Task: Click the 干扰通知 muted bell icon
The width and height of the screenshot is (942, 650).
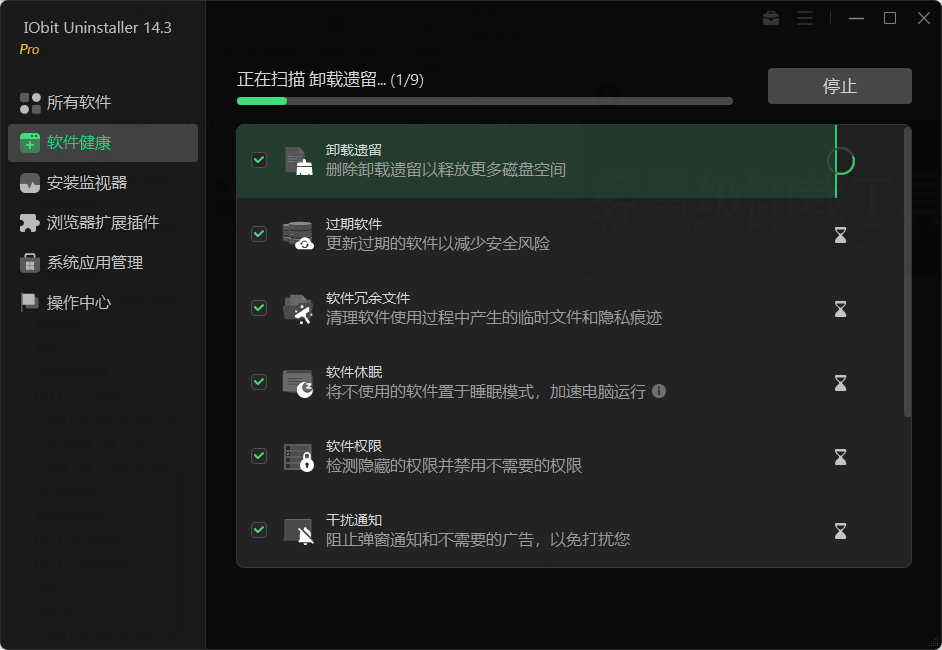Action: tap(299, 531)
